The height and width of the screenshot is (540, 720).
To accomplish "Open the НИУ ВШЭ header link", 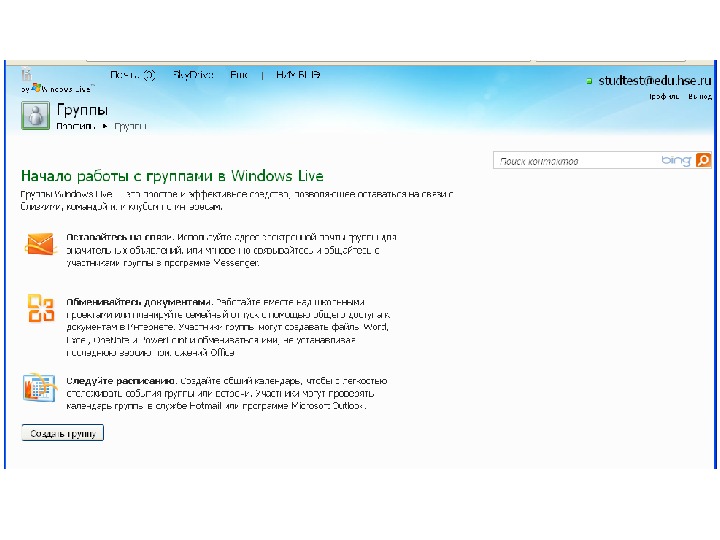I will [x=298, y=74].
